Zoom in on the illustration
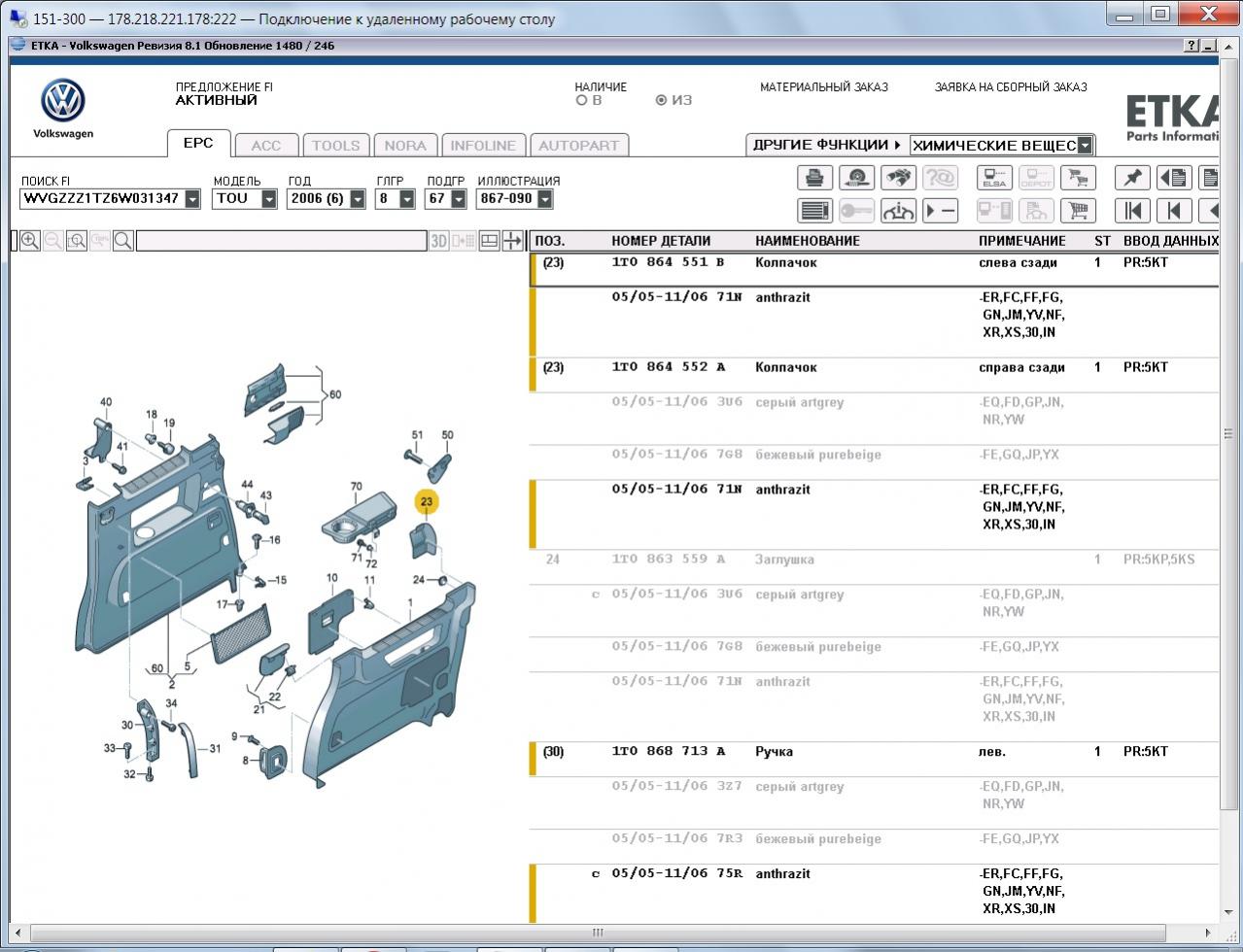Image resolution: width=1243 pixels, height=952 pixels. [30, 241]
